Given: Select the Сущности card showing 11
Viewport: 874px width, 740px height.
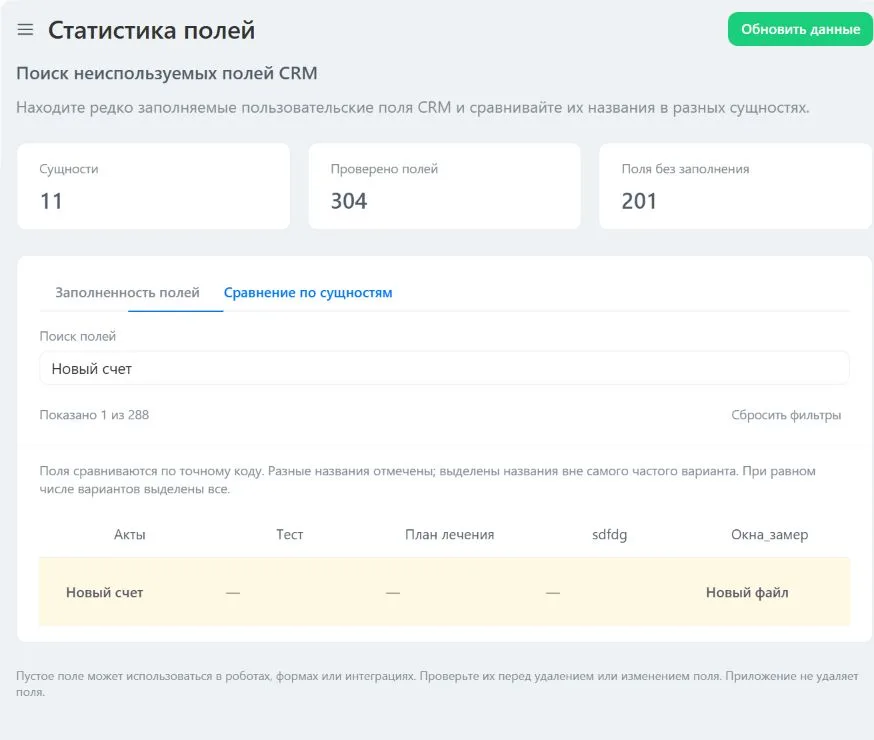Looking at the screenshot, I should 153,186.
